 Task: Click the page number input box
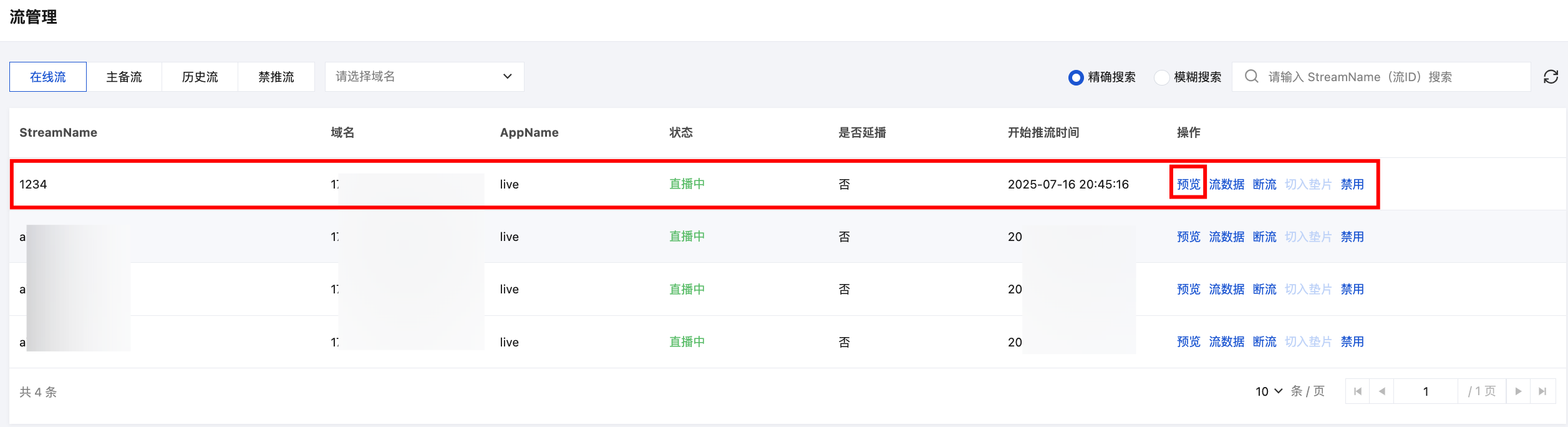(1426, 391)
